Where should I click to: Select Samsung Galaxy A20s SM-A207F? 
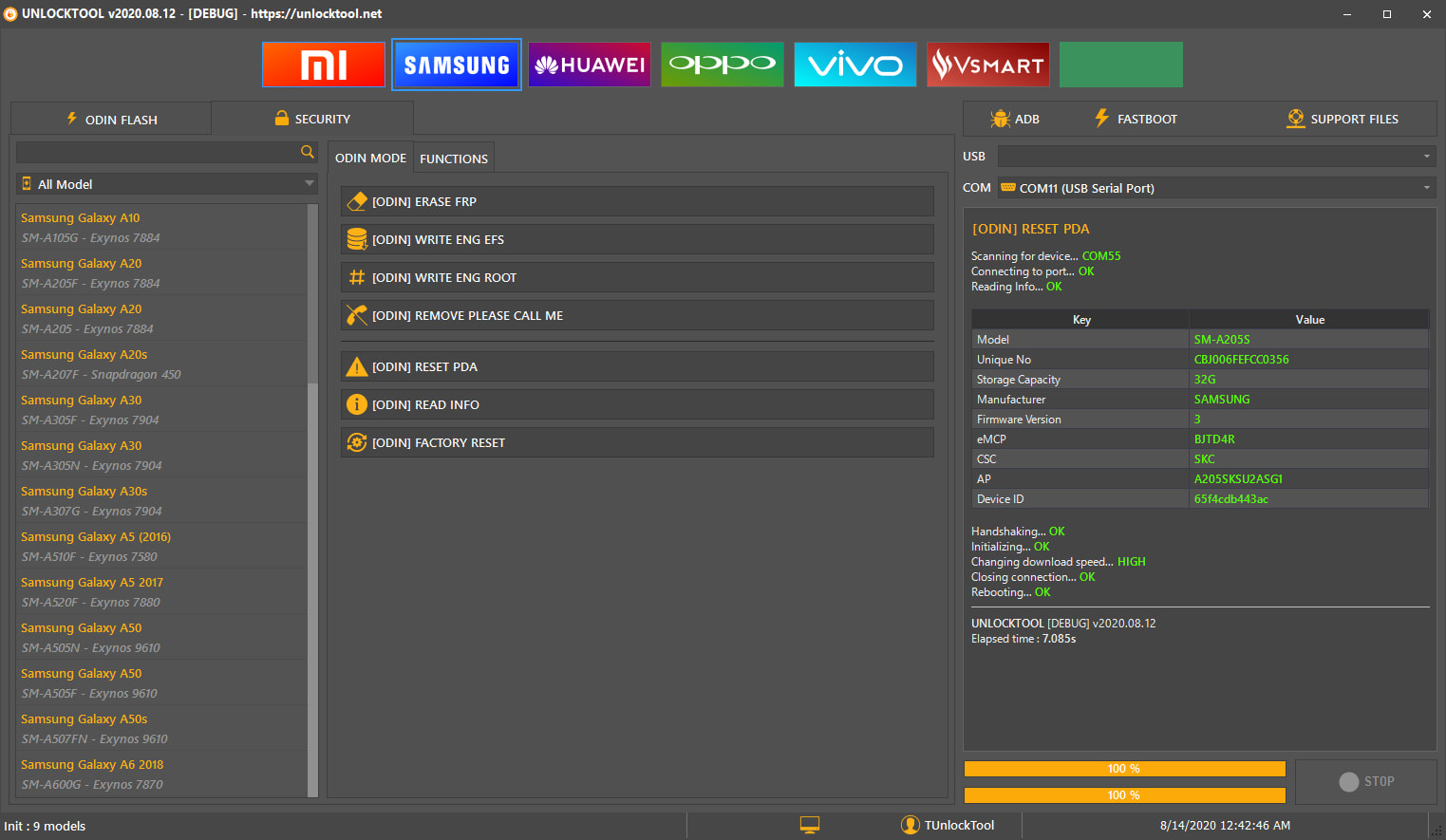(x=161, y=364)
